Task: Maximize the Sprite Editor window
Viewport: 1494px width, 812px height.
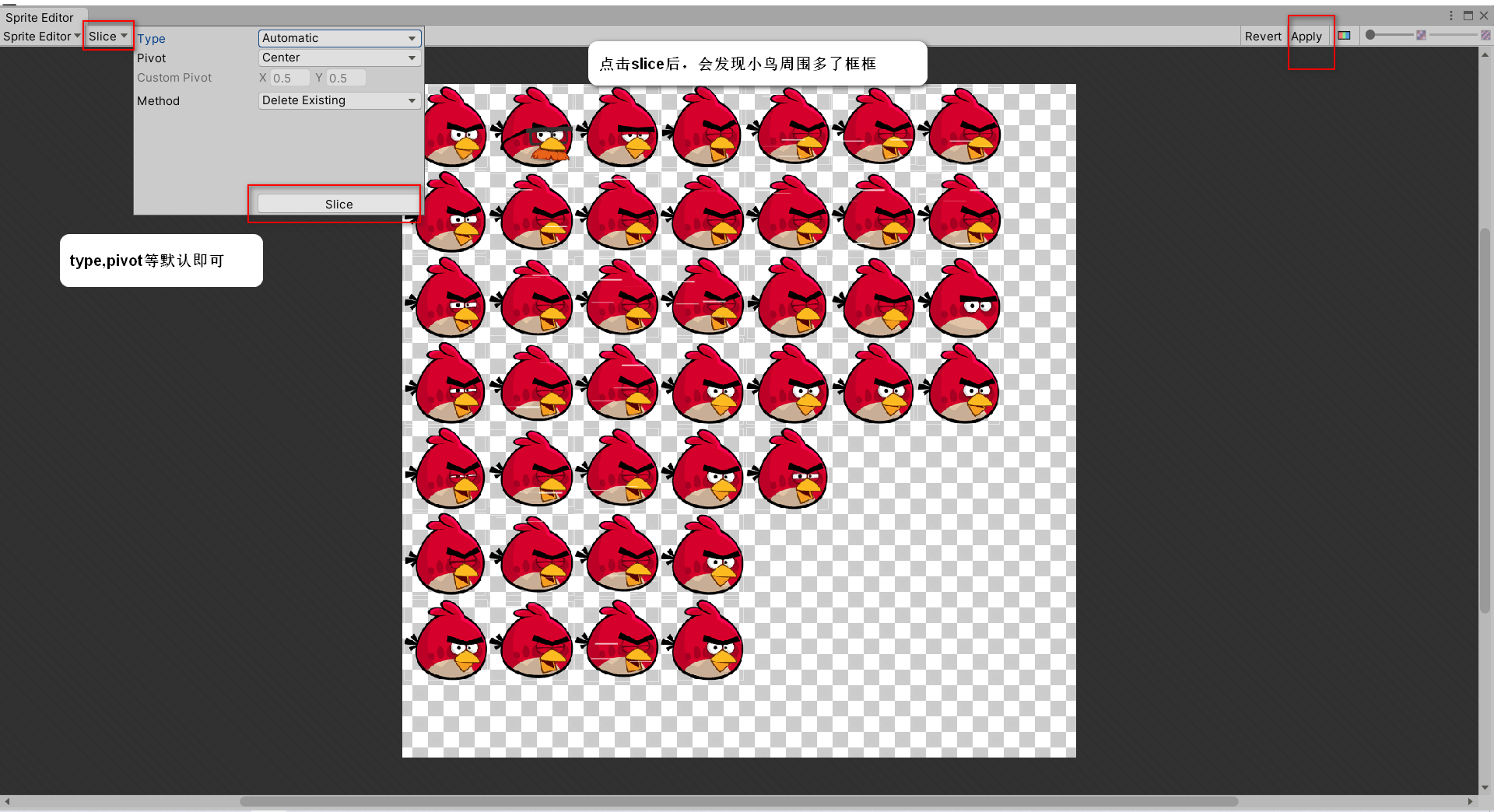Action: 1468,16
